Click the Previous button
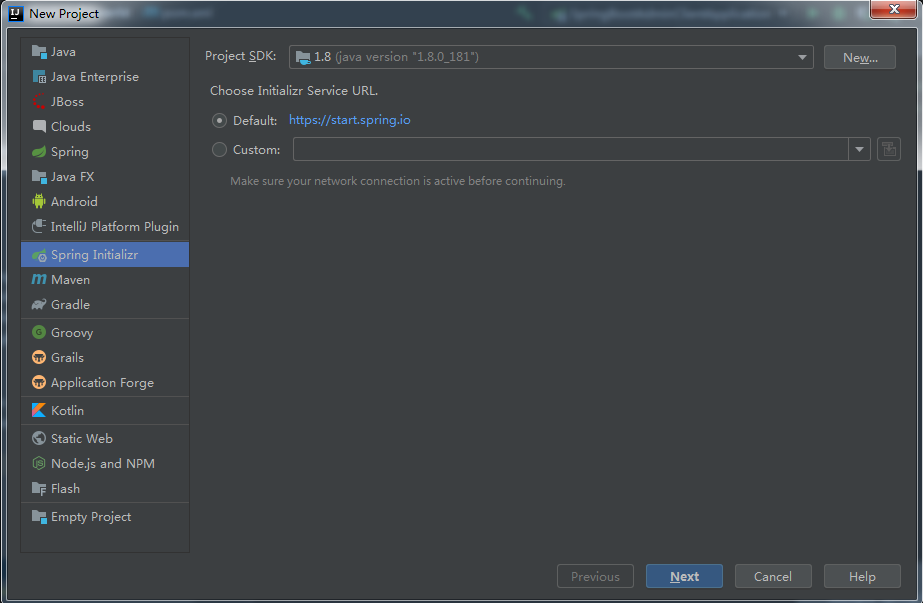This screenshot has height=603, width=923. [x=595, y=576]
